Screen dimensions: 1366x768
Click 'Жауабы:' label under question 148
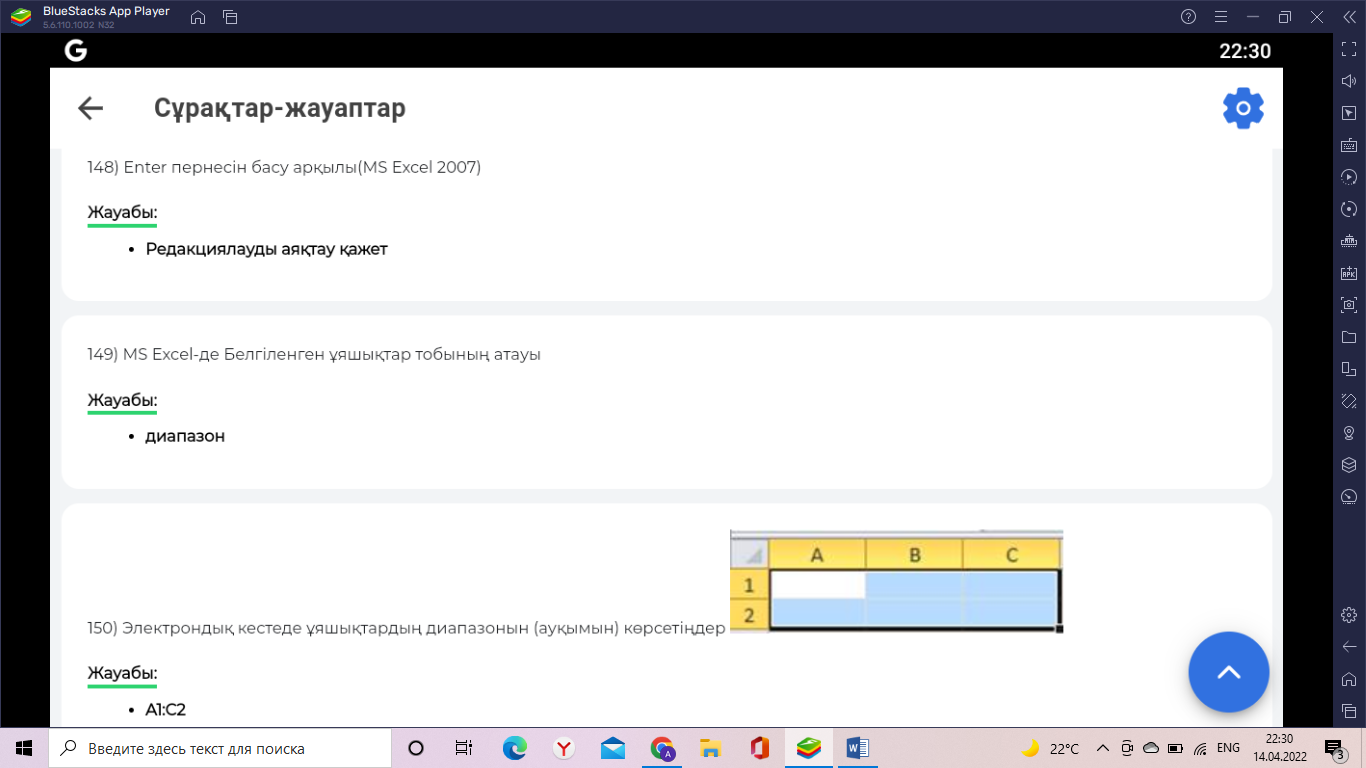pos(122,212)
